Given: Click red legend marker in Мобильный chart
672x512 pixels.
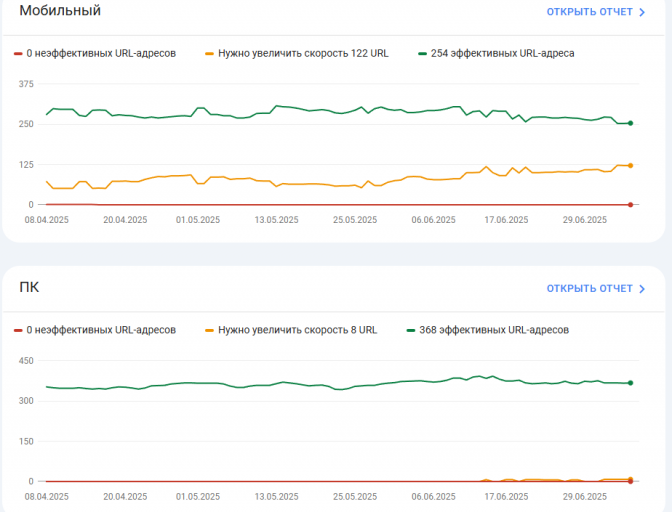Looking at the screenshot, I should 18,54.
